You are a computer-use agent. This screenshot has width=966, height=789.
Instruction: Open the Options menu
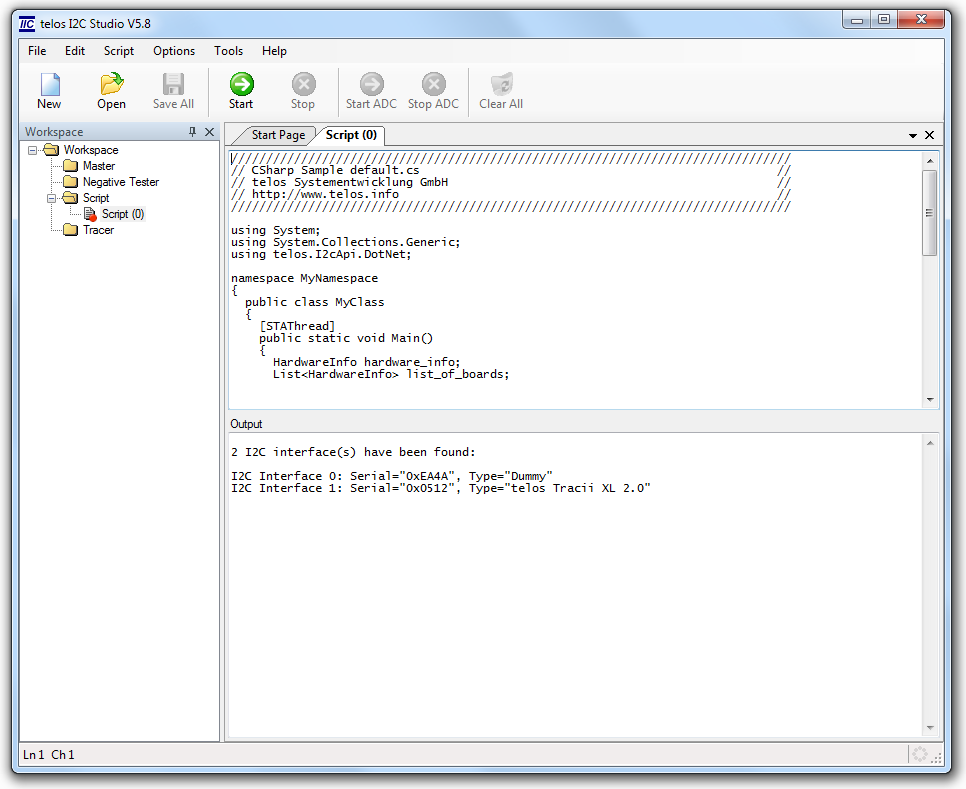(174, 51)
